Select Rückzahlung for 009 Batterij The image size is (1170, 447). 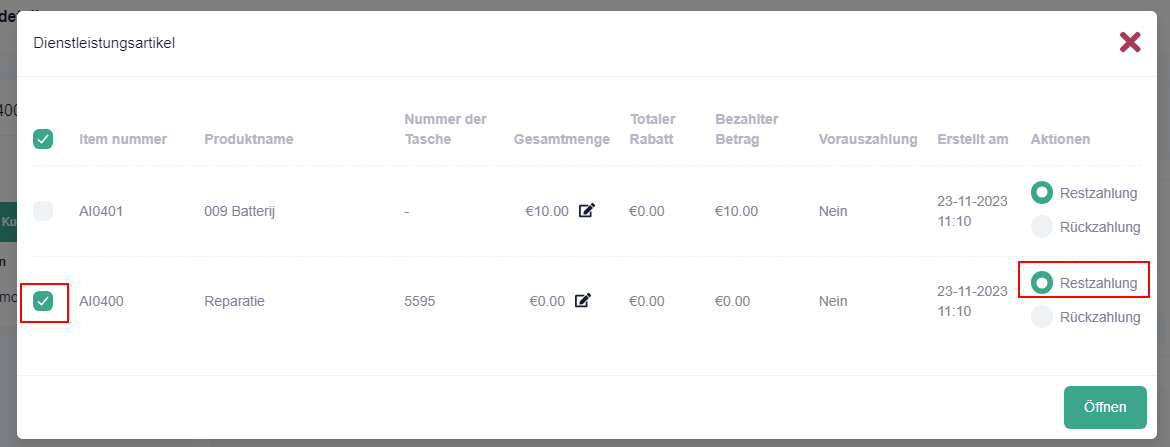(x=1042, y=227)
